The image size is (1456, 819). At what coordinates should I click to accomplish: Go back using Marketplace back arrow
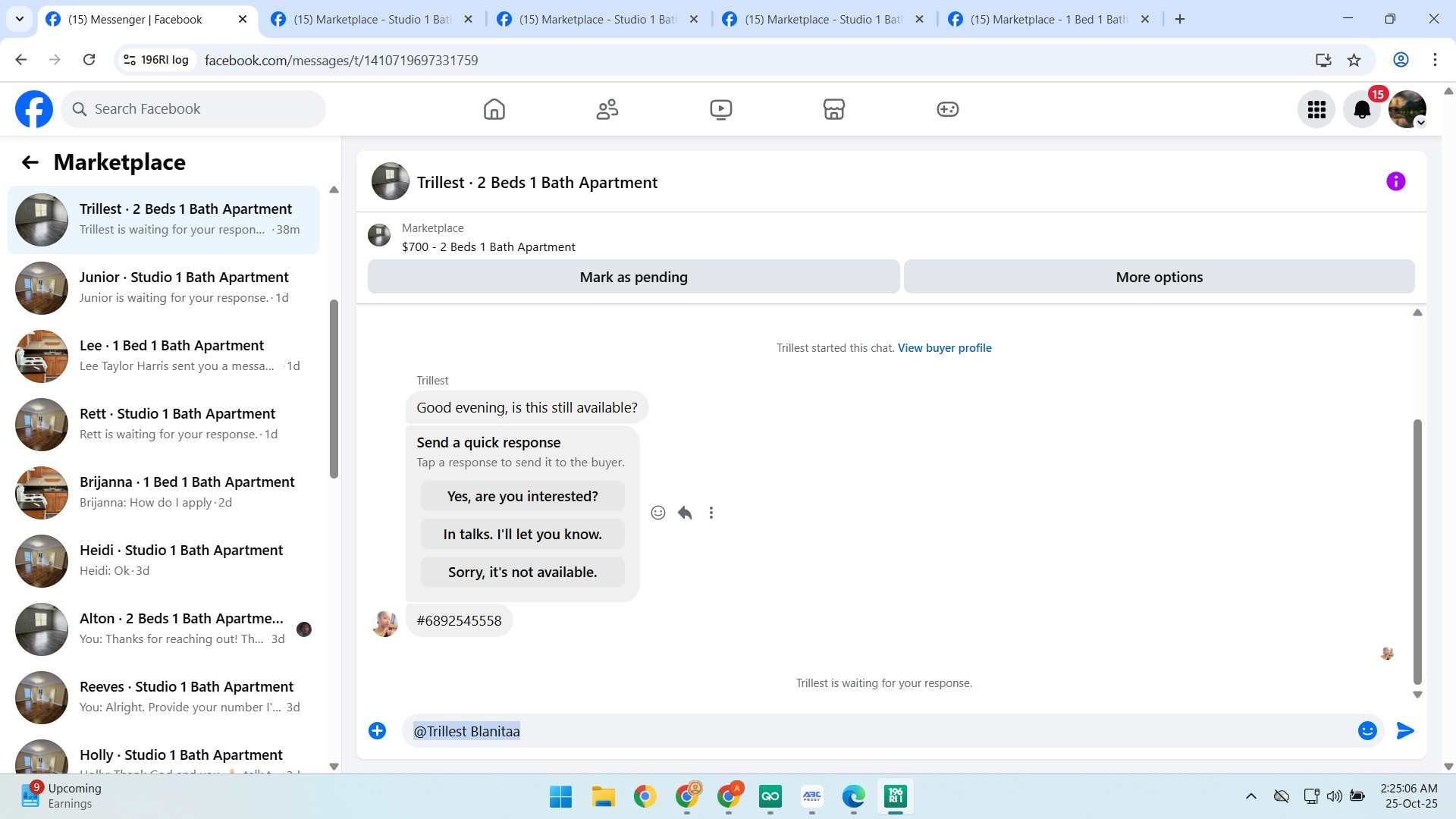tap(30, 162)
